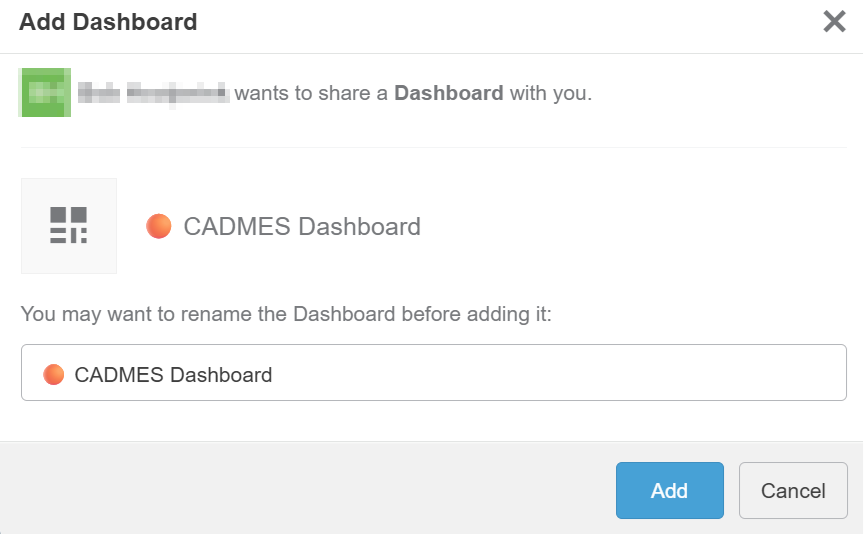Close the Add Dashboard dialog with X
The image size is (864, 534).
click(834, 21)
